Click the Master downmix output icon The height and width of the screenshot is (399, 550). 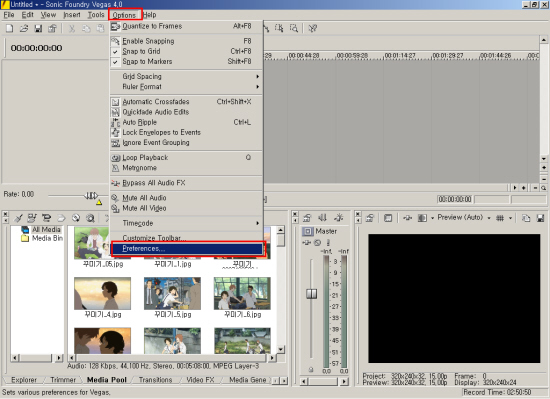[322, 218]
